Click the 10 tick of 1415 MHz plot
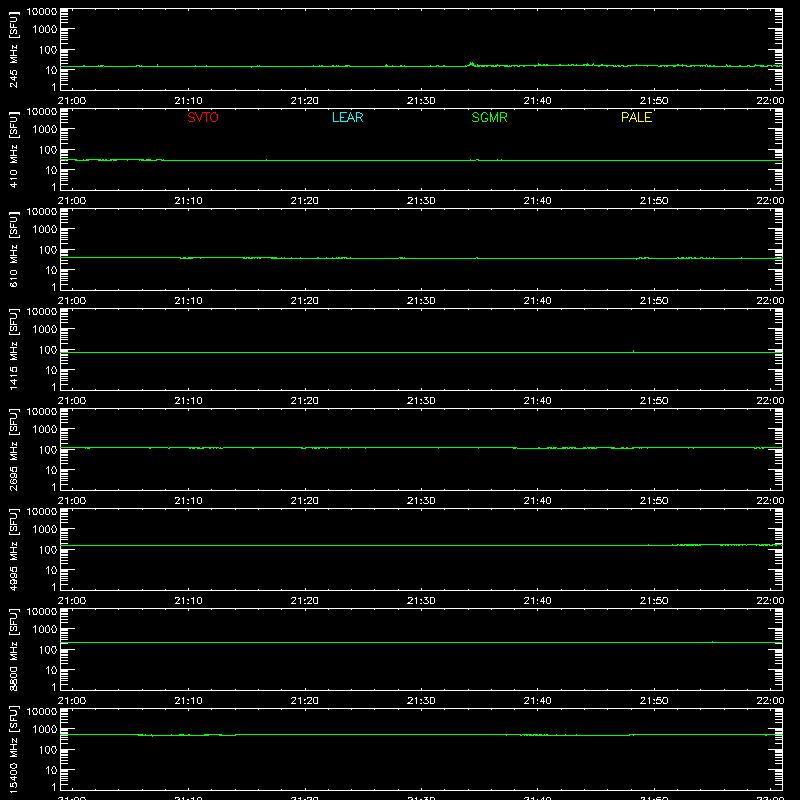Screen dimensions: 800x800 pyautogui.click(x=51, y=370)
